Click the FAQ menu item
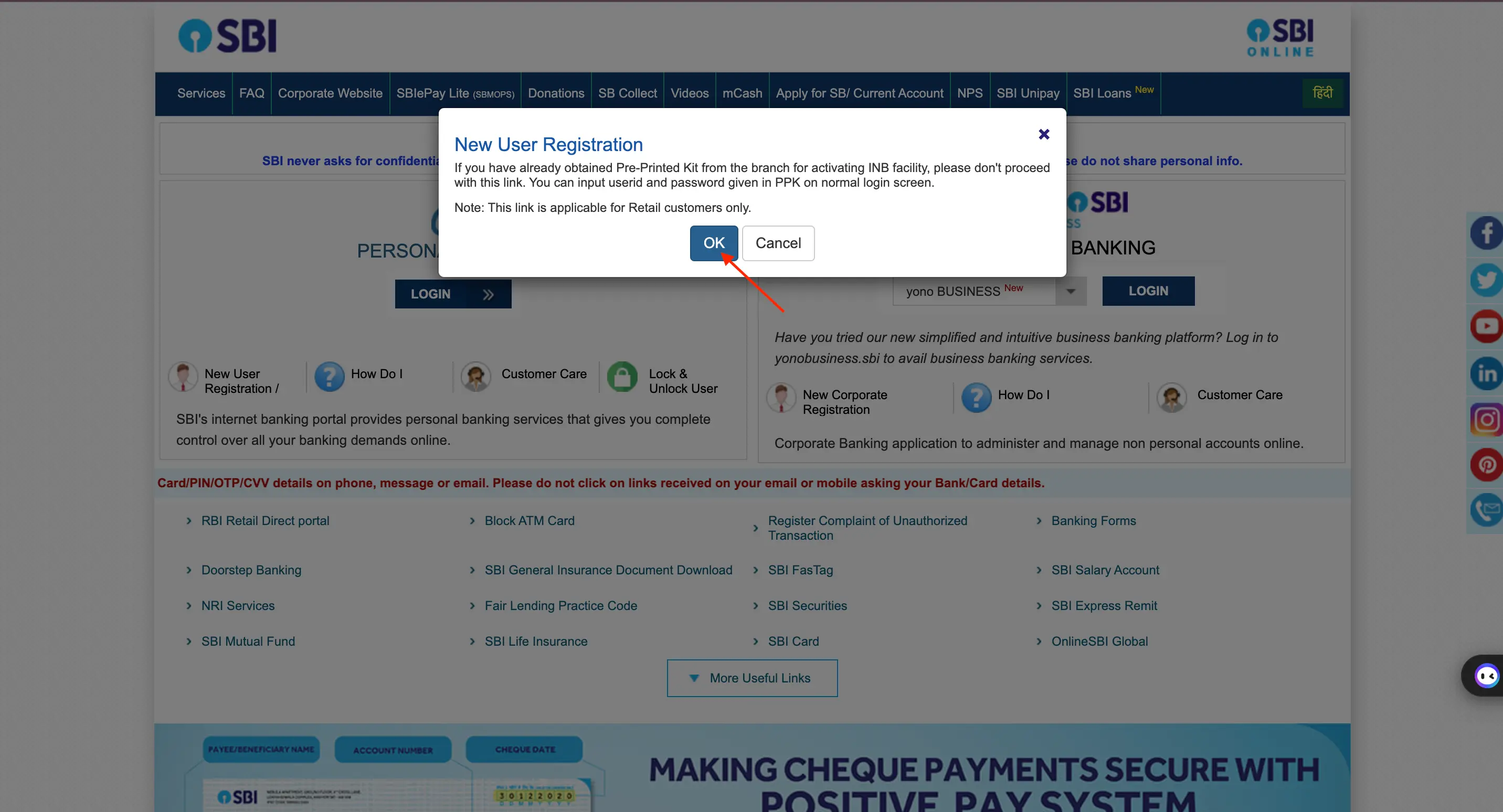 tap(252, 93)
